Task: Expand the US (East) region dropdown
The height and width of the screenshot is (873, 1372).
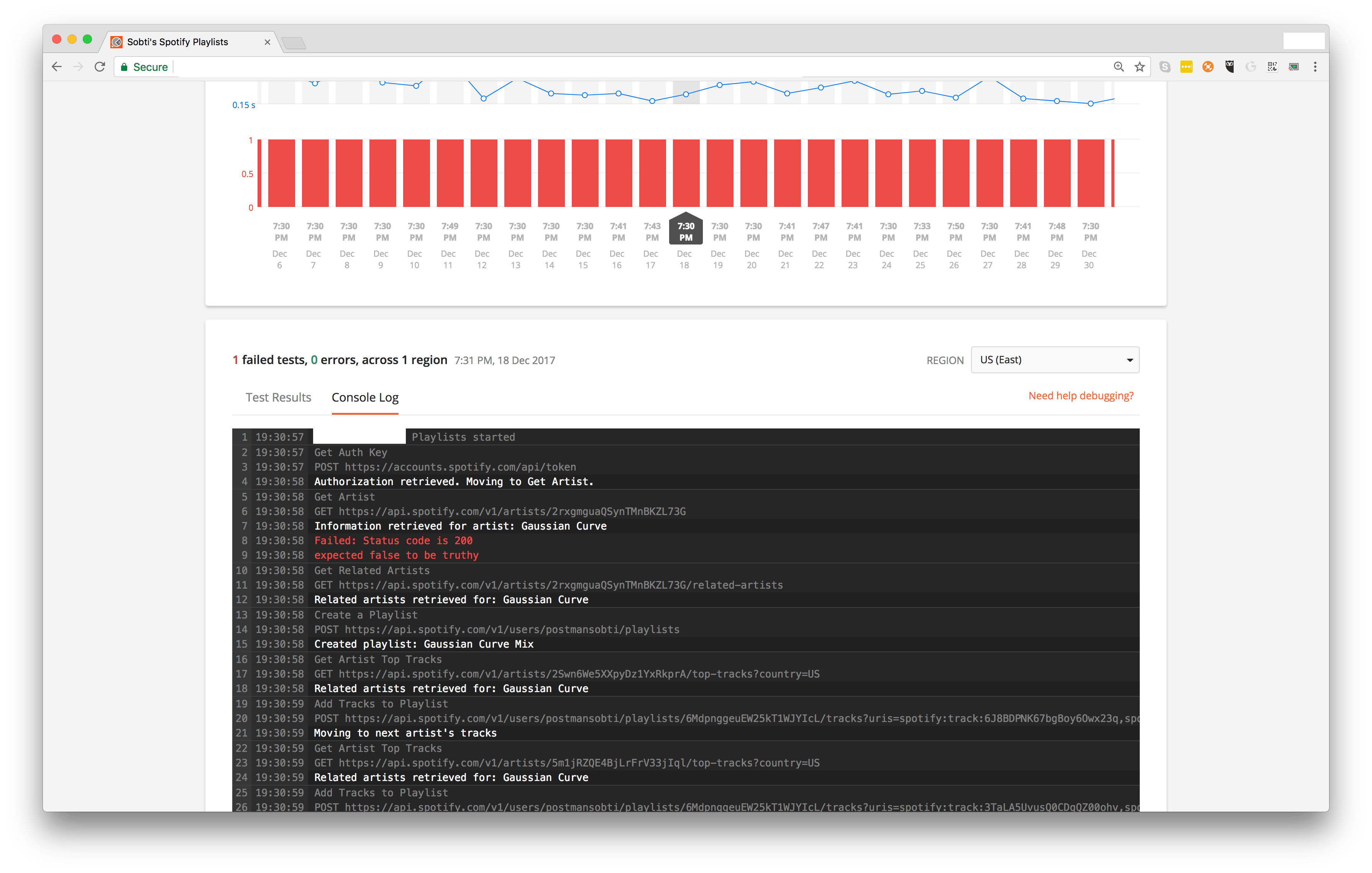Action: [x=1055, y=360]
